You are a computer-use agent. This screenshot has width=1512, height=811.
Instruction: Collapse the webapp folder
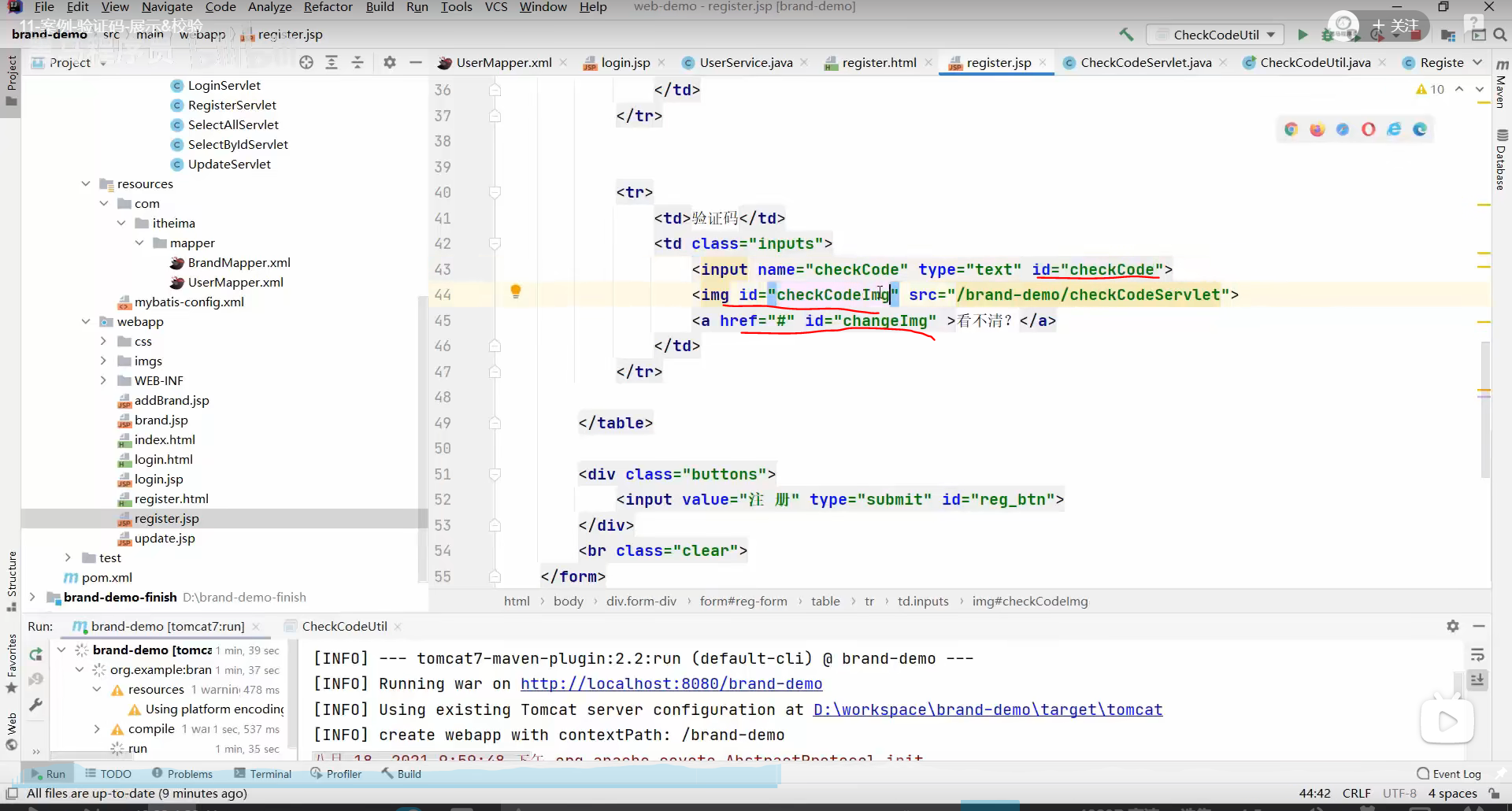coord(86,321)
